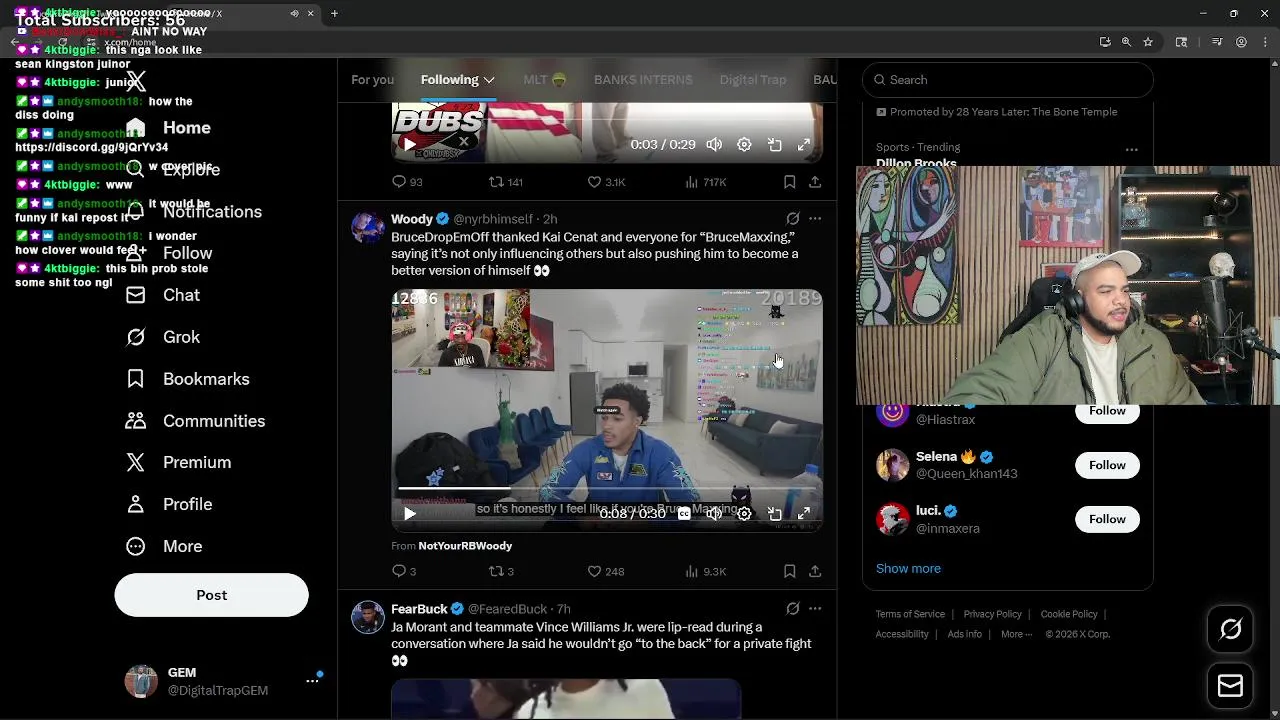Repost Woody's BruceMaxxing post

coord(501,571)
